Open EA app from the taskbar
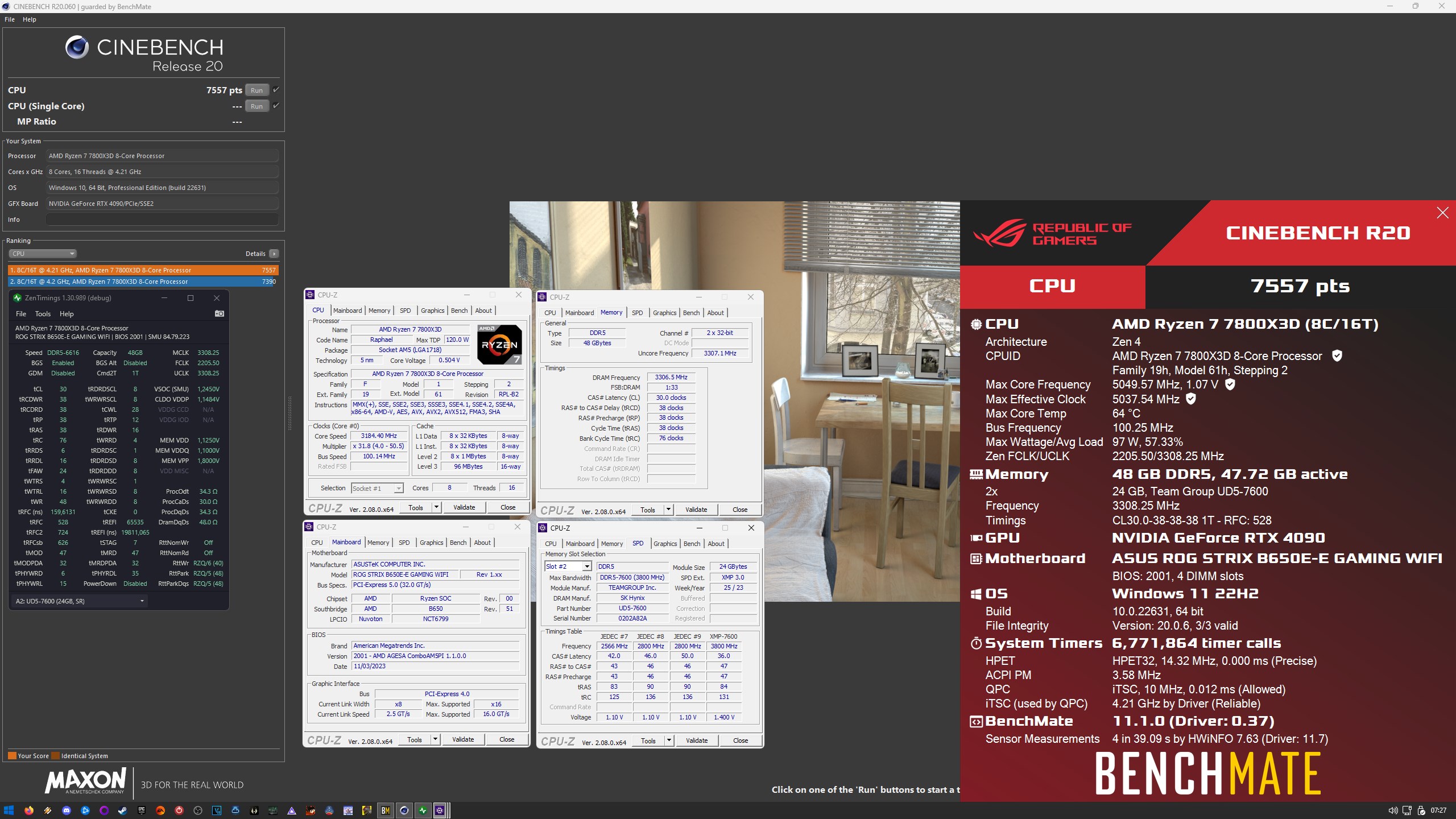This screenshot has width=1456, height=819. click(x=160, y=810)
